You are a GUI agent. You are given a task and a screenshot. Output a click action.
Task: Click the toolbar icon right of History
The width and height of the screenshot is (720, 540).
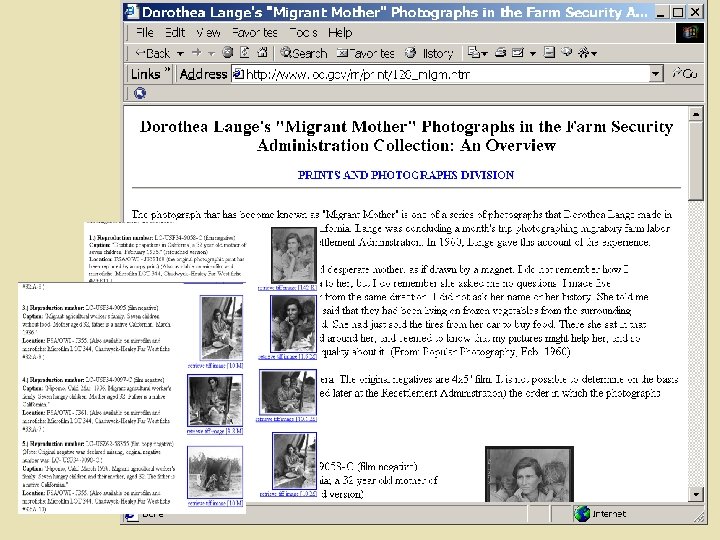coord(477,53)
